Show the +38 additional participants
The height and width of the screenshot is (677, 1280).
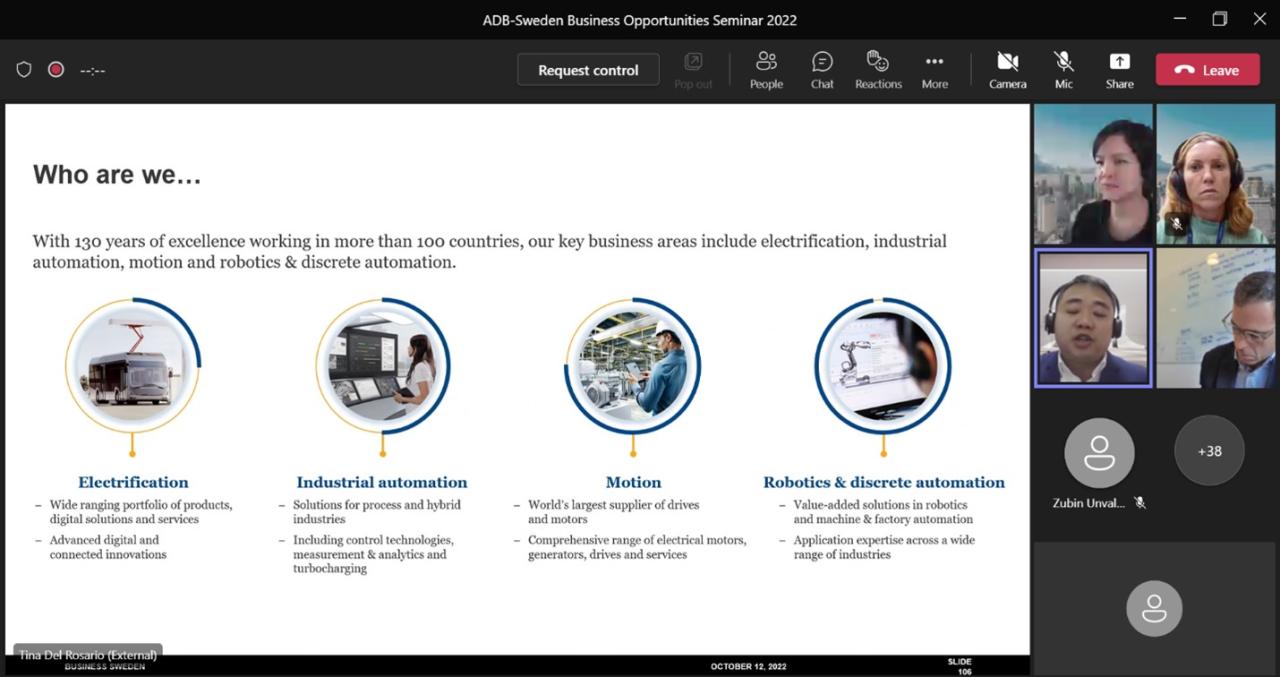1209,451
